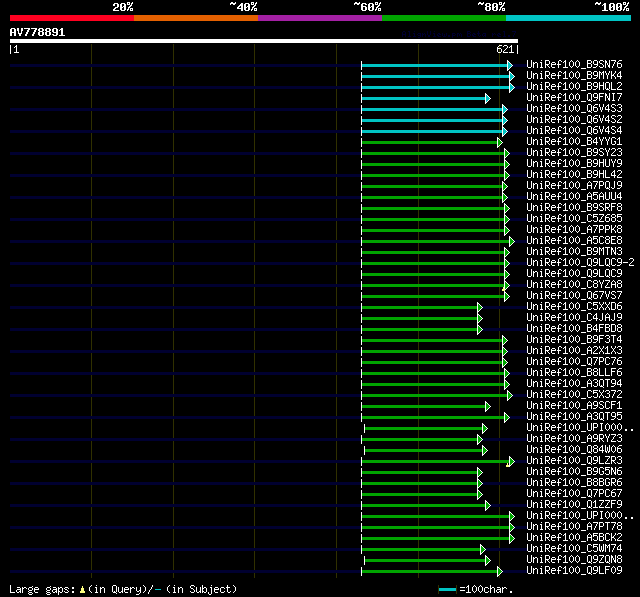Click the green alignment bar of UniRef100_Q9LQC9
This screenshot has width=640, height=597.
436,275
